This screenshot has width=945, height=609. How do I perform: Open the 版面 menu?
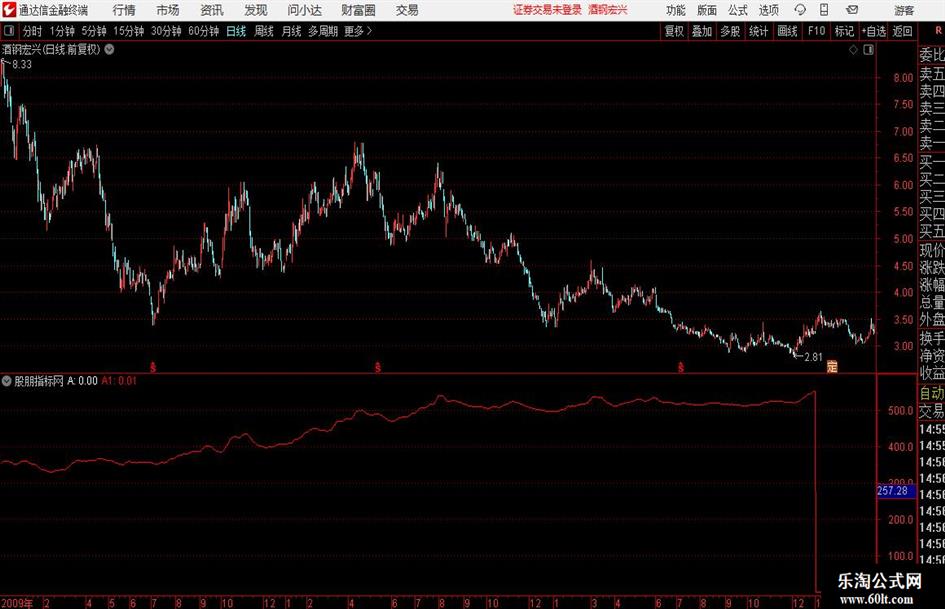point(706,10)
